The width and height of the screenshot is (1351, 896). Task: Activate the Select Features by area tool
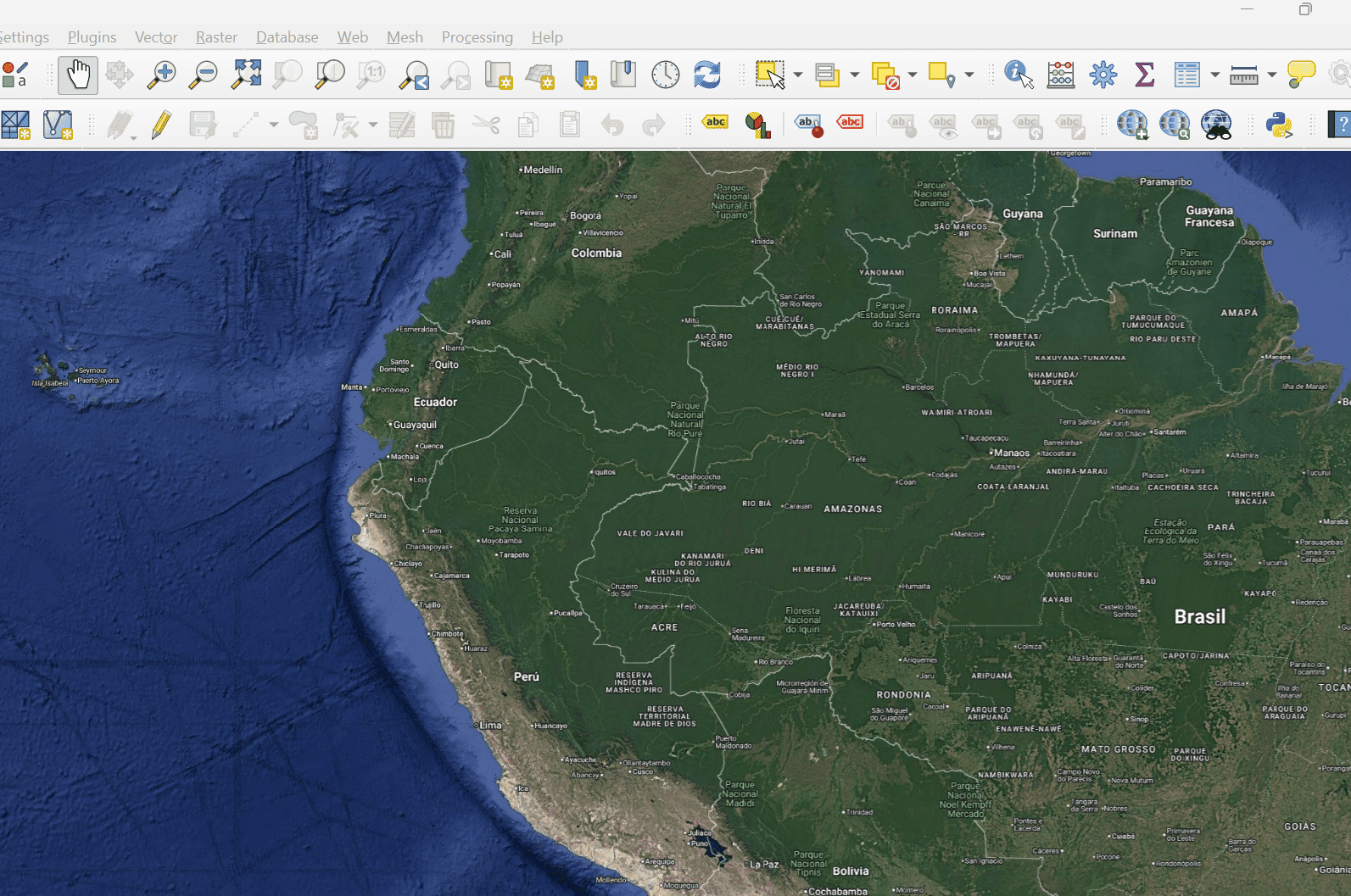click(770, 75)
